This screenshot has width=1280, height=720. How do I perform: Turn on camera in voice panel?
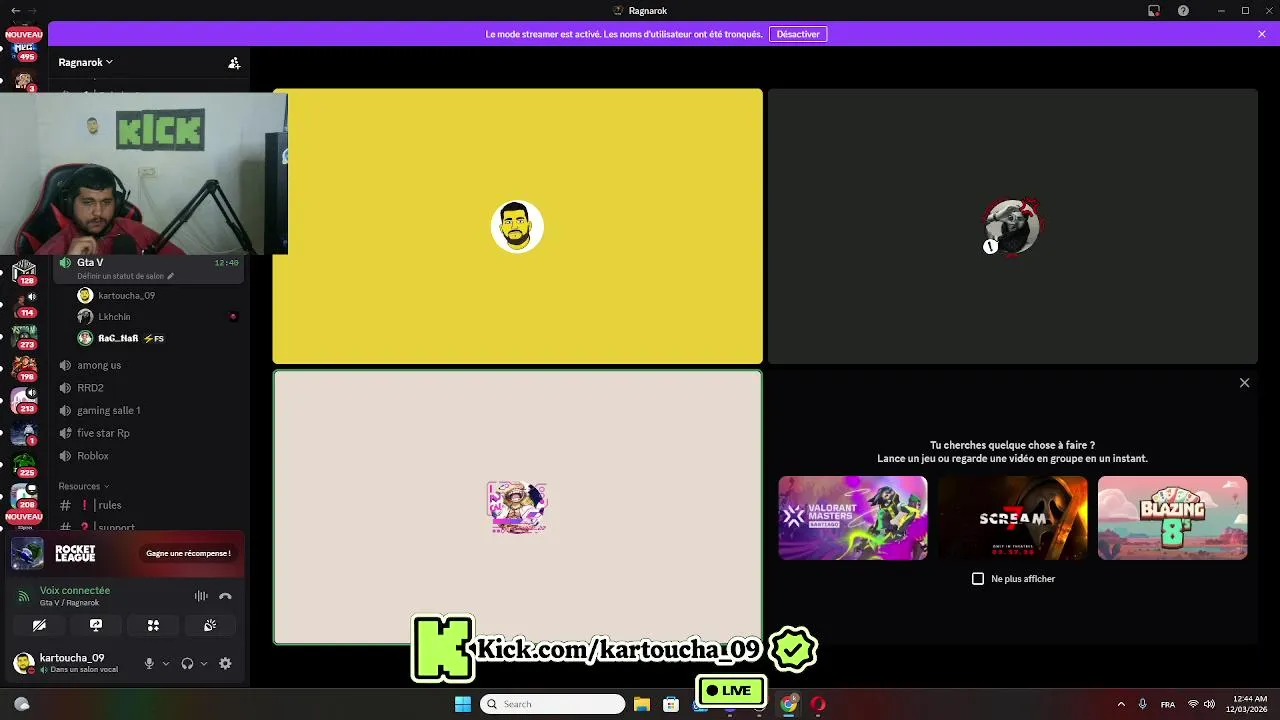point(39,625)
